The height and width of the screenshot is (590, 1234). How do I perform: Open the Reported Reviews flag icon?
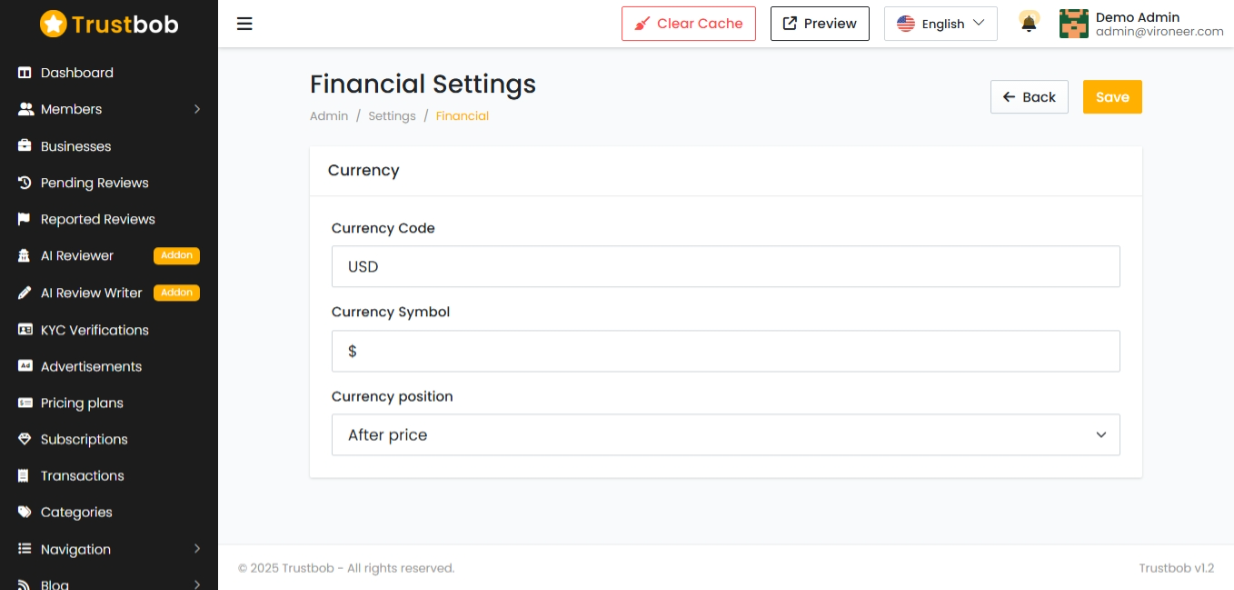point(25,219)
